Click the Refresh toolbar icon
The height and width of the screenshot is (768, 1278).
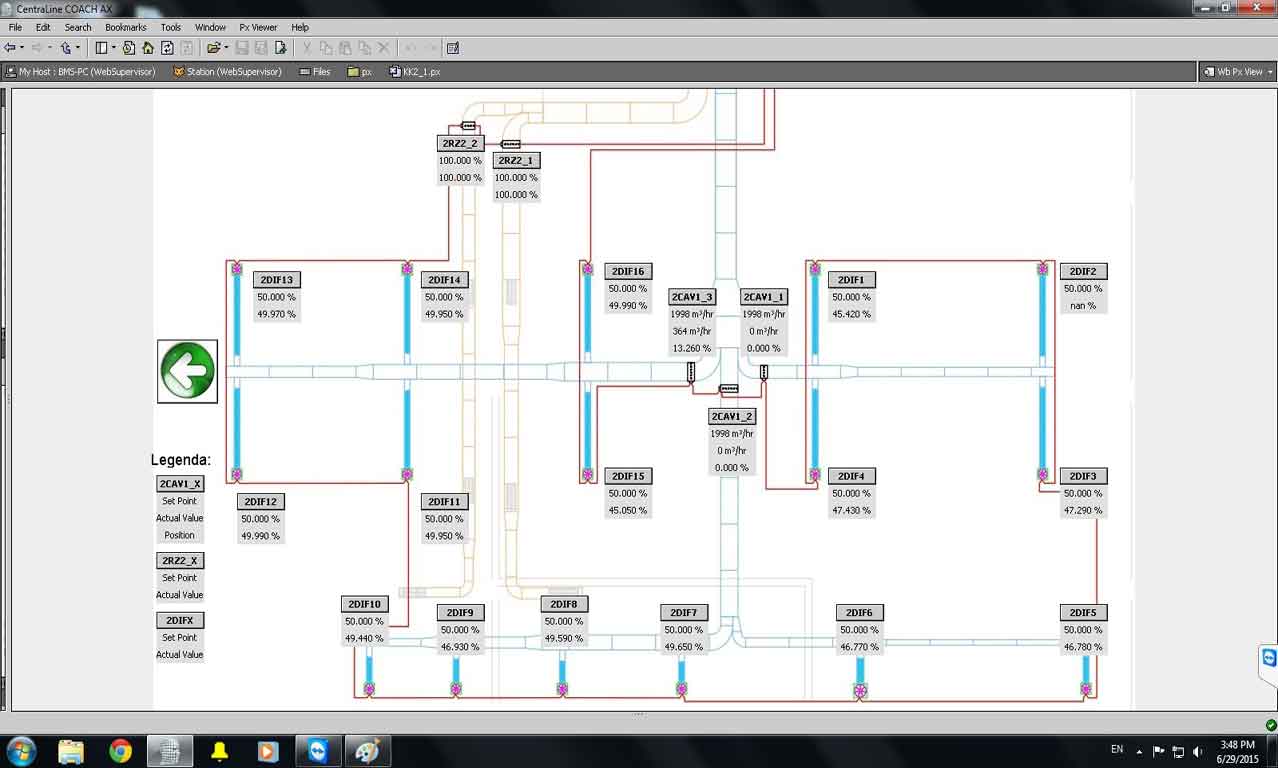167,47
